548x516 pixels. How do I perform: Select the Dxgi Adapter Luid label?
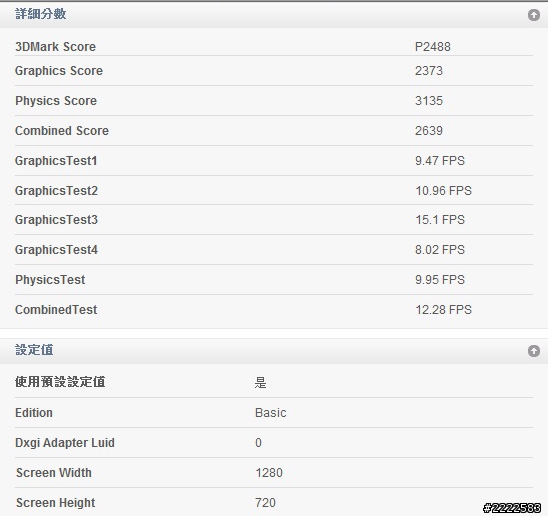[x=65, y=443]
